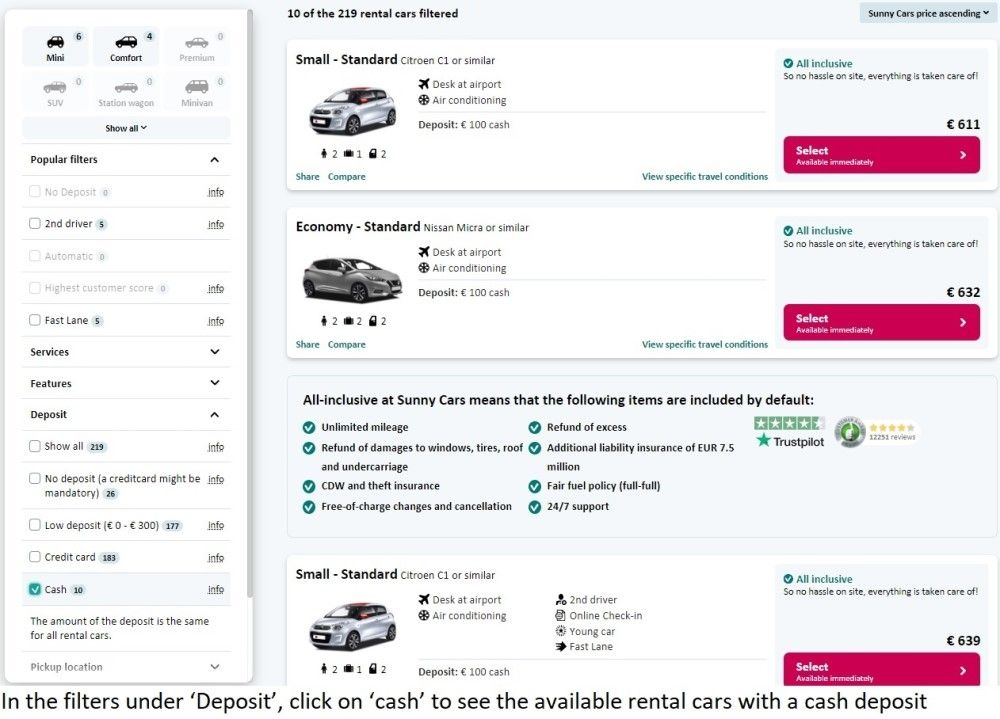This screenshot has height=719, width=1000.
Task: Toggle the 2nd driver filter checkbox
Action: [35, 223]
